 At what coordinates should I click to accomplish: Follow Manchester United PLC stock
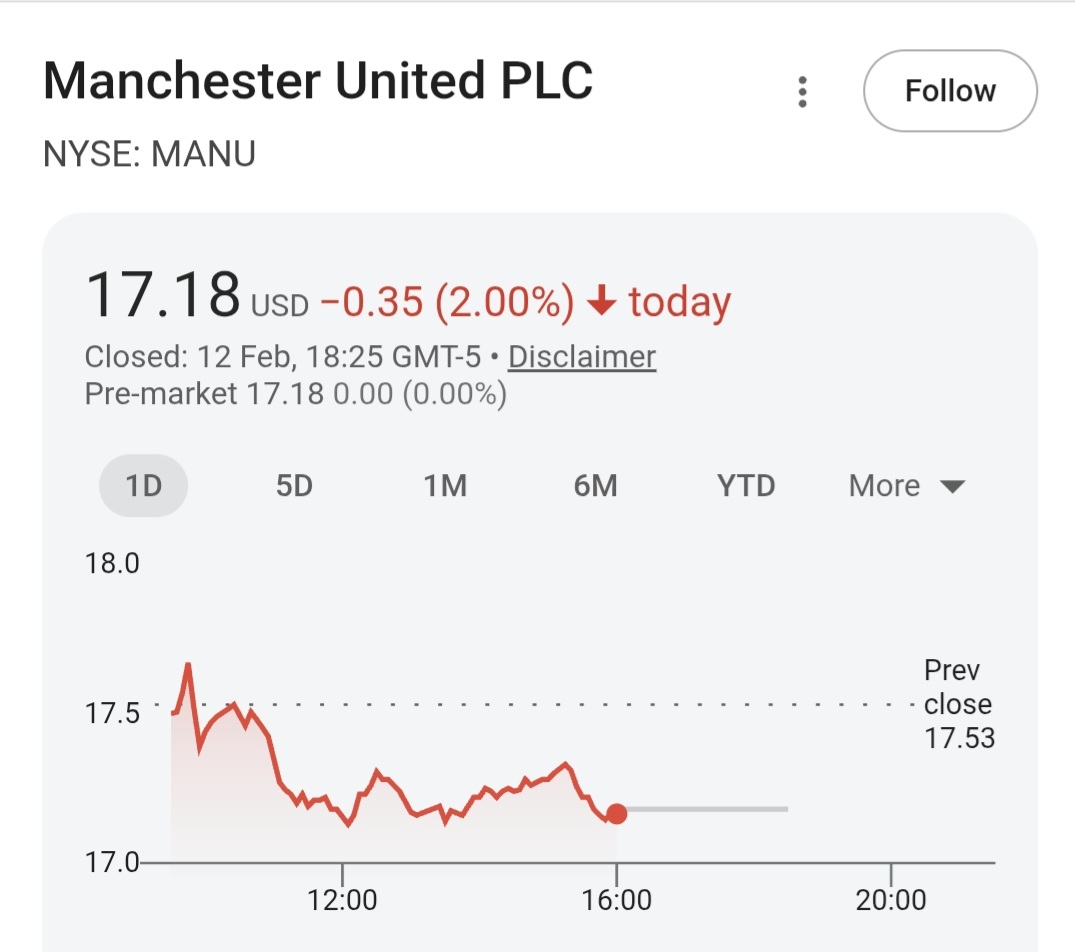[949, 91]
